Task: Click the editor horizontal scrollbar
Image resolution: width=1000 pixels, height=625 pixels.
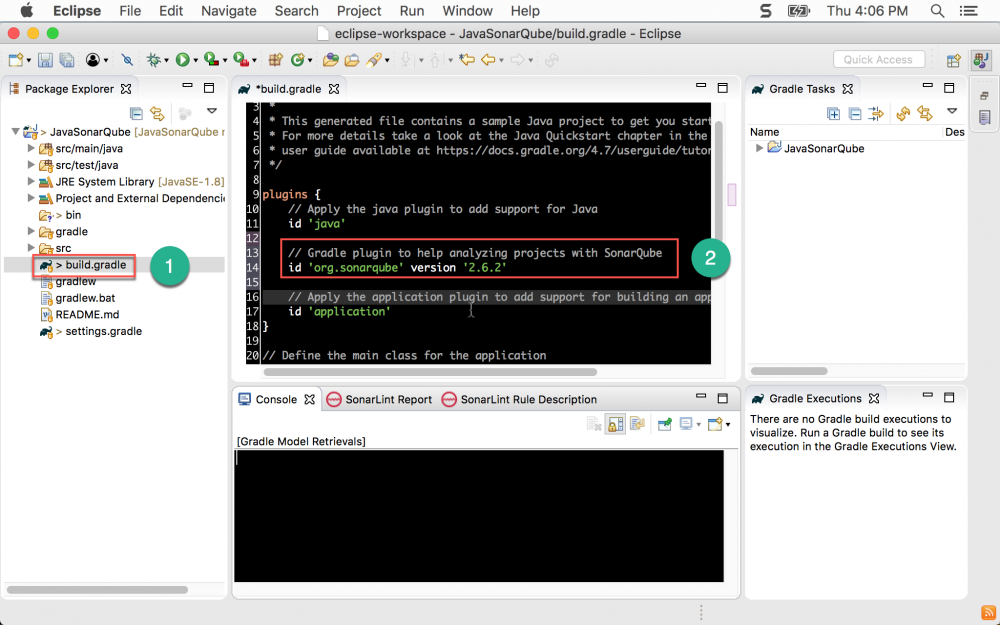Action: tap(430, 372)
